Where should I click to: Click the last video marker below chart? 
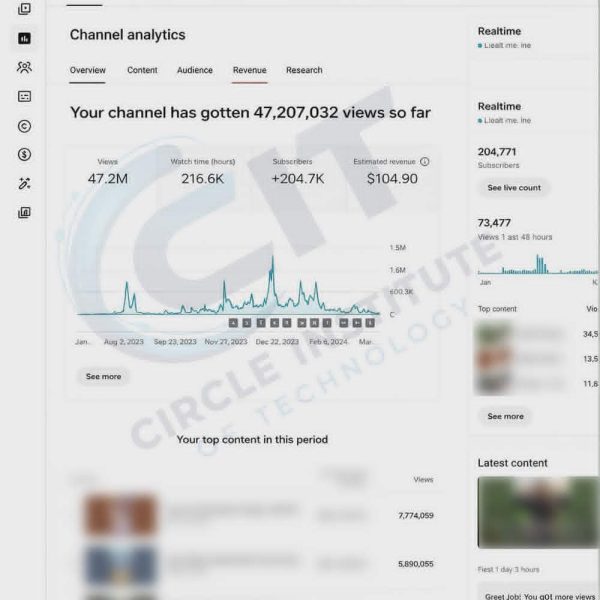(370, 323)
